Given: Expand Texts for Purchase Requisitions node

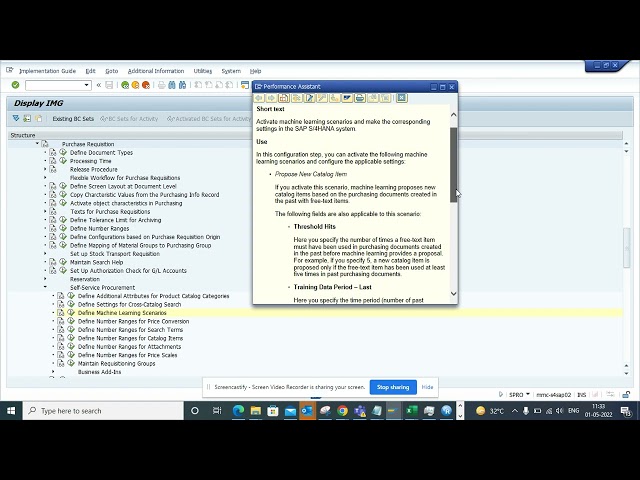Looking at the screenshot, I should click(x=45, y=211).
